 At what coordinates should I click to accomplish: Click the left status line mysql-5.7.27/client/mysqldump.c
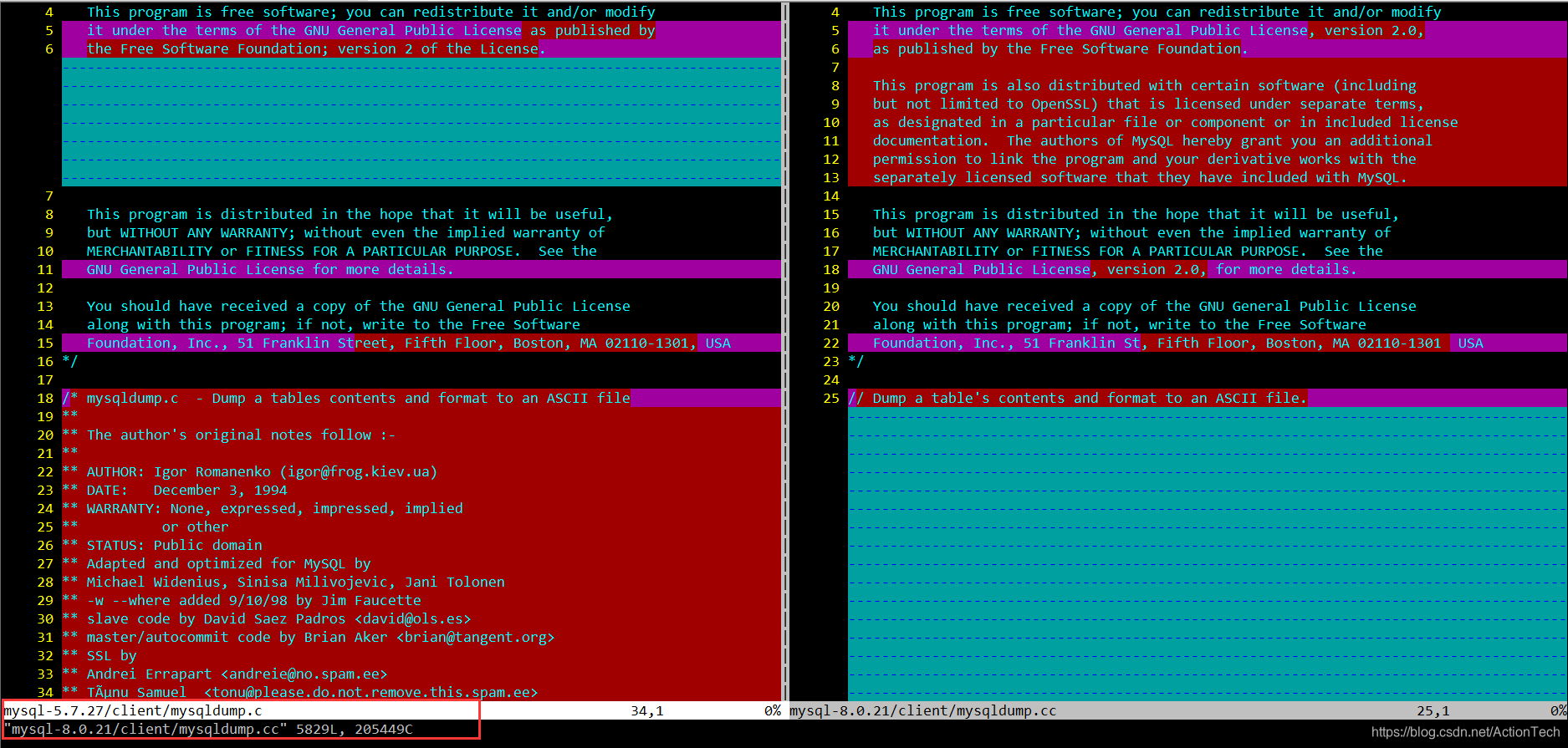coord(391,710)
